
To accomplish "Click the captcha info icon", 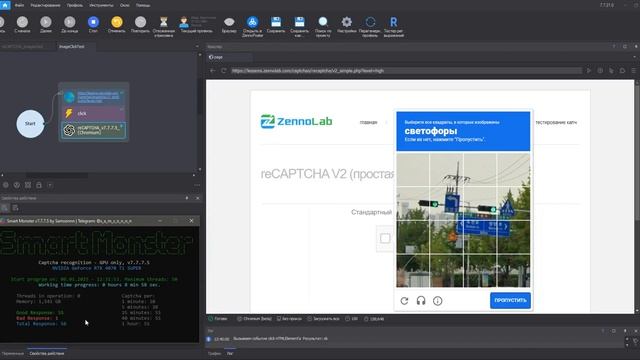I will click(438, 301).
